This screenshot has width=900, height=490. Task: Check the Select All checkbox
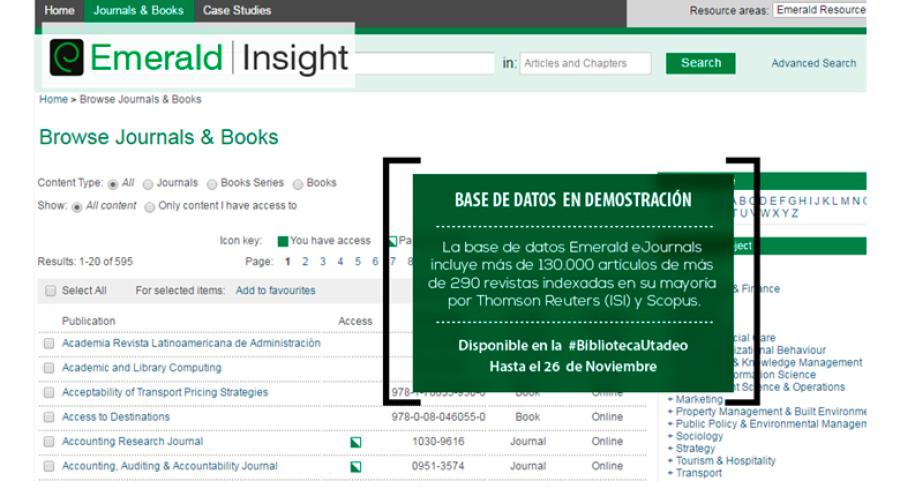(50, 291)
